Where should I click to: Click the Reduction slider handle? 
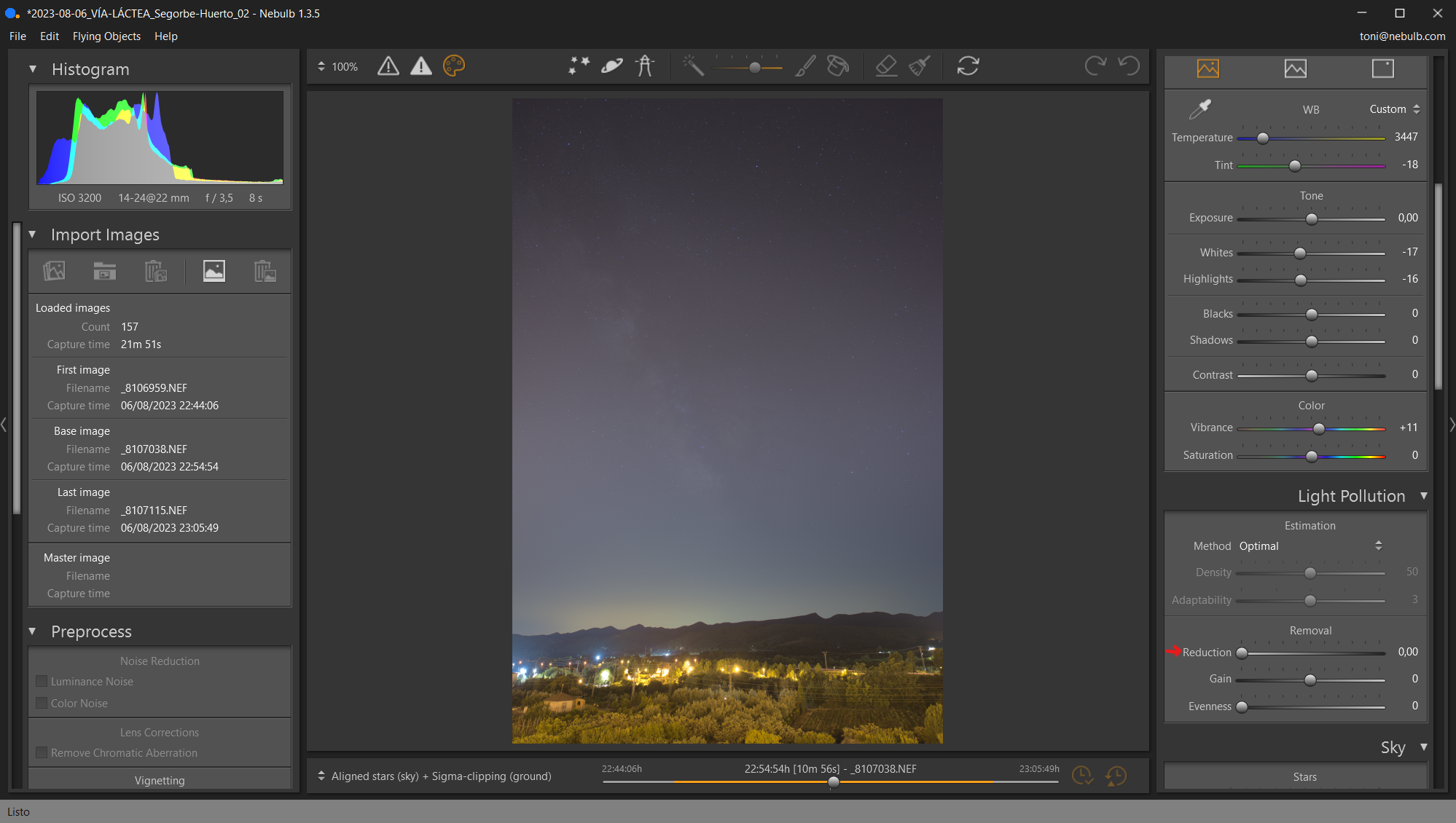point(1242,653)
